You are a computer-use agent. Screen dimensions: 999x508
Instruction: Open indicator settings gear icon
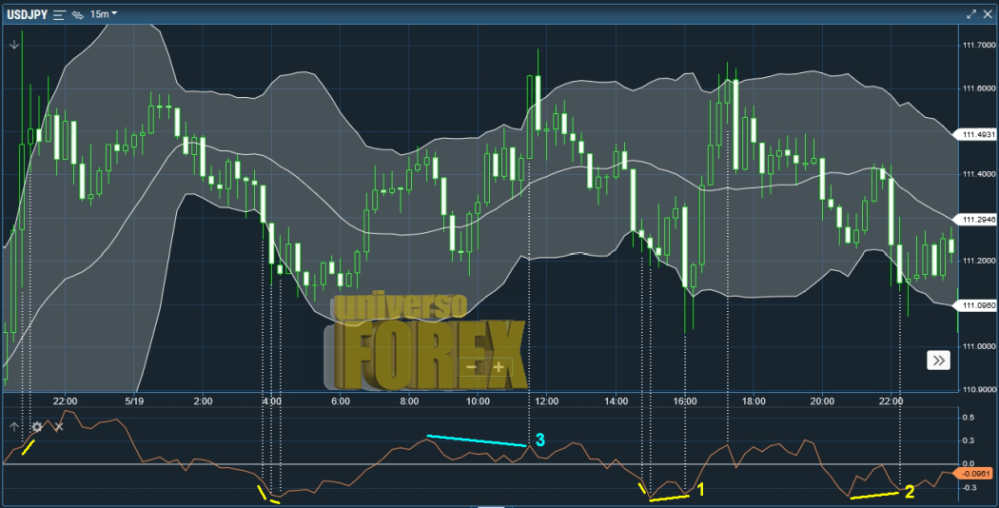37,427
